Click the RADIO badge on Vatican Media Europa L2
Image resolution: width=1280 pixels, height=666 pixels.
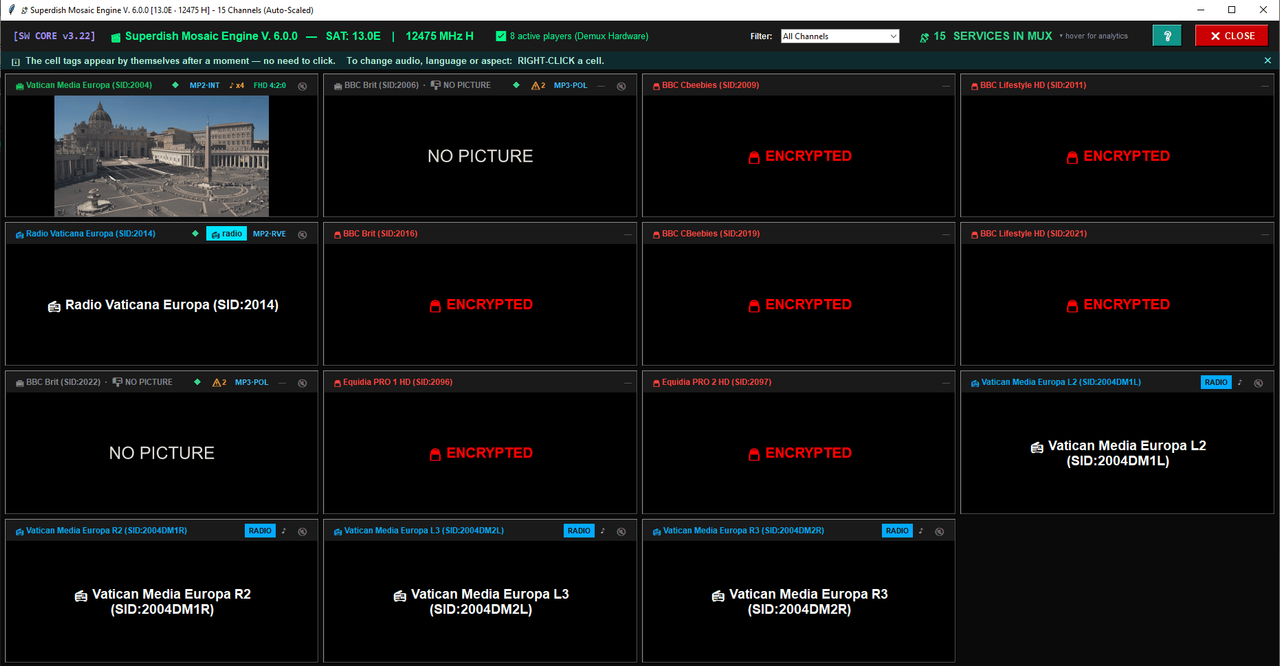pyautogui.click(x=1216, y=382)
